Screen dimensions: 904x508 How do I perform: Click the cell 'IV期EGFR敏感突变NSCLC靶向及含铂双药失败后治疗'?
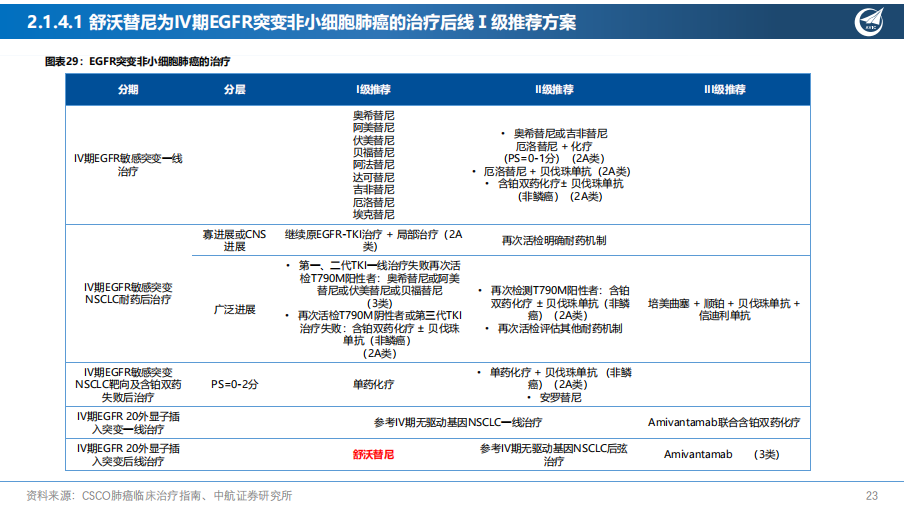(128, 385)
